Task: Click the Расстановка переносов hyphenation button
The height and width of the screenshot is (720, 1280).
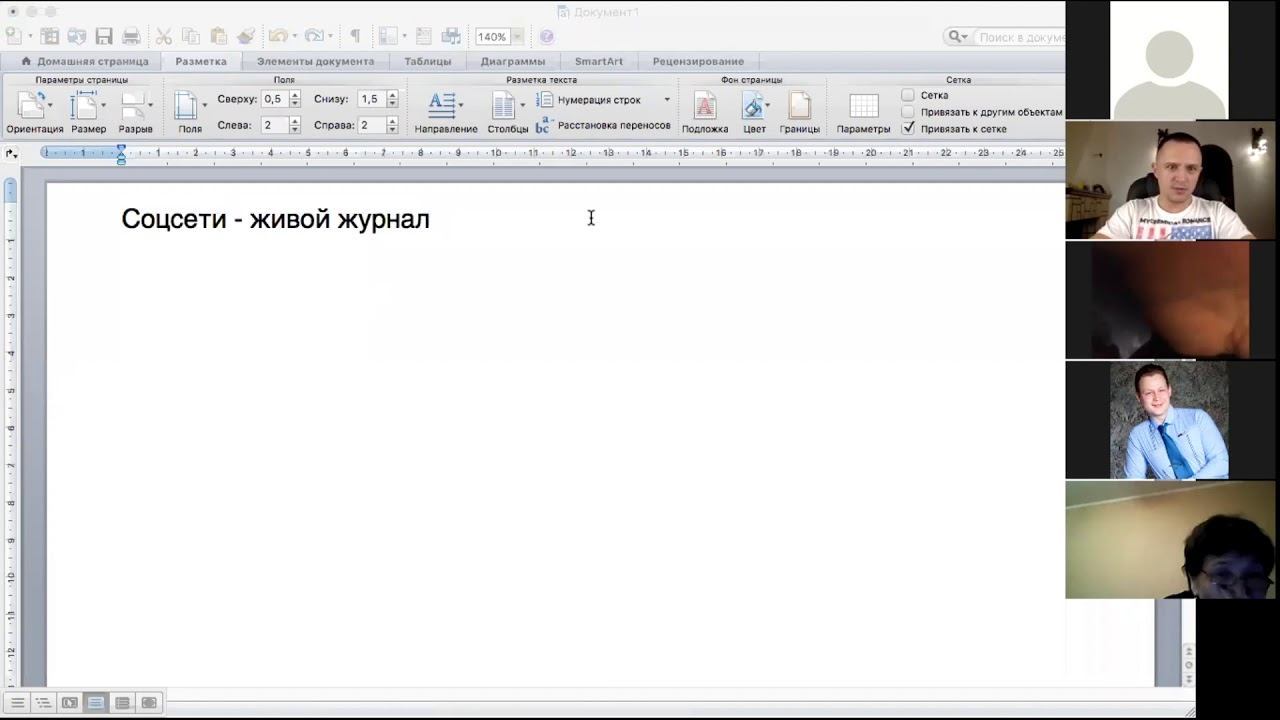Action: tap(603, 125)
